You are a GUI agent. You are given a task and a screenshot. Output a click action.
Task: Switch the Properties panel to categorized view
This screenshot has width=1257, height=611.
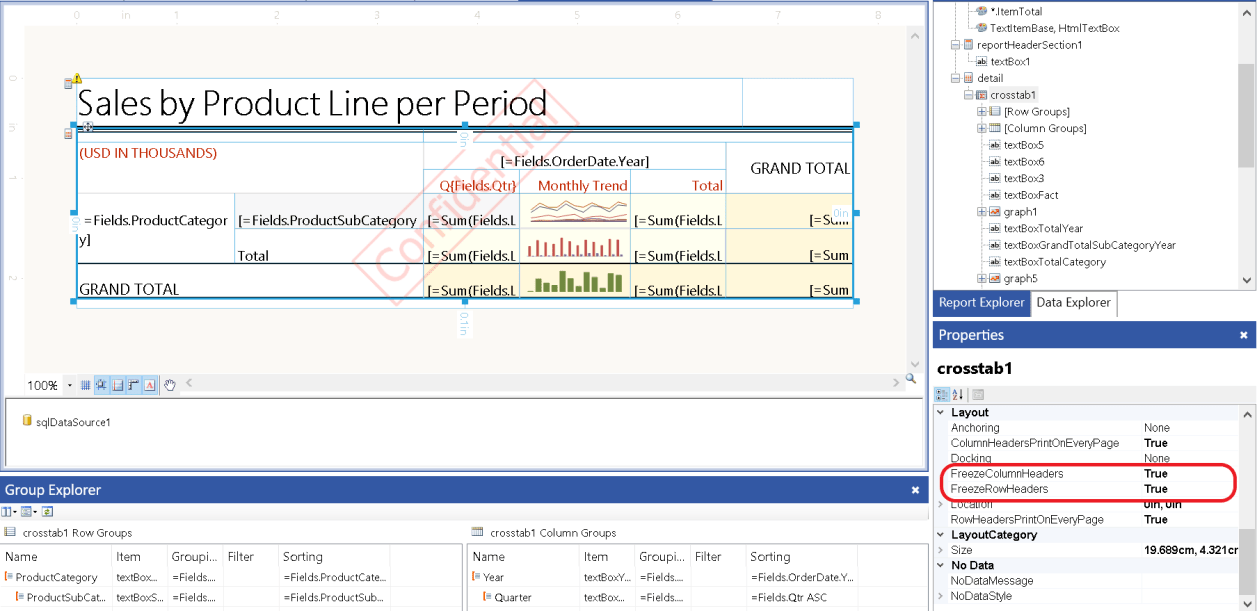tap(941, 395)
